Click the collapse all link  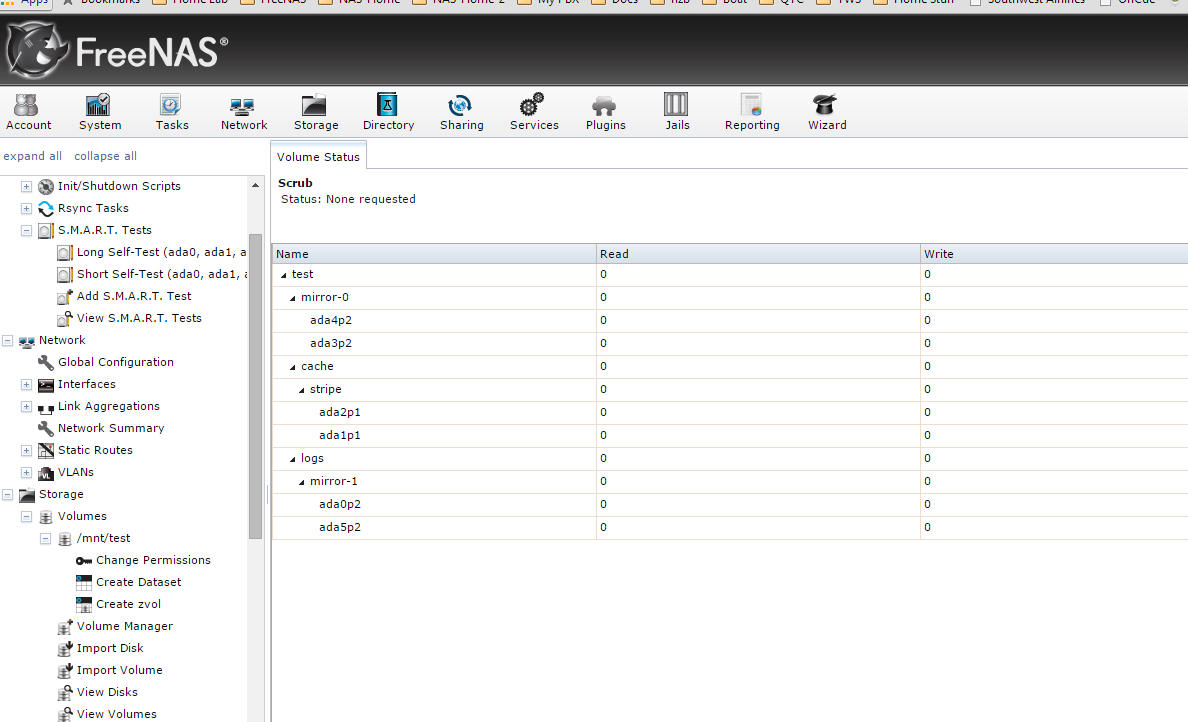pos(105,155)
